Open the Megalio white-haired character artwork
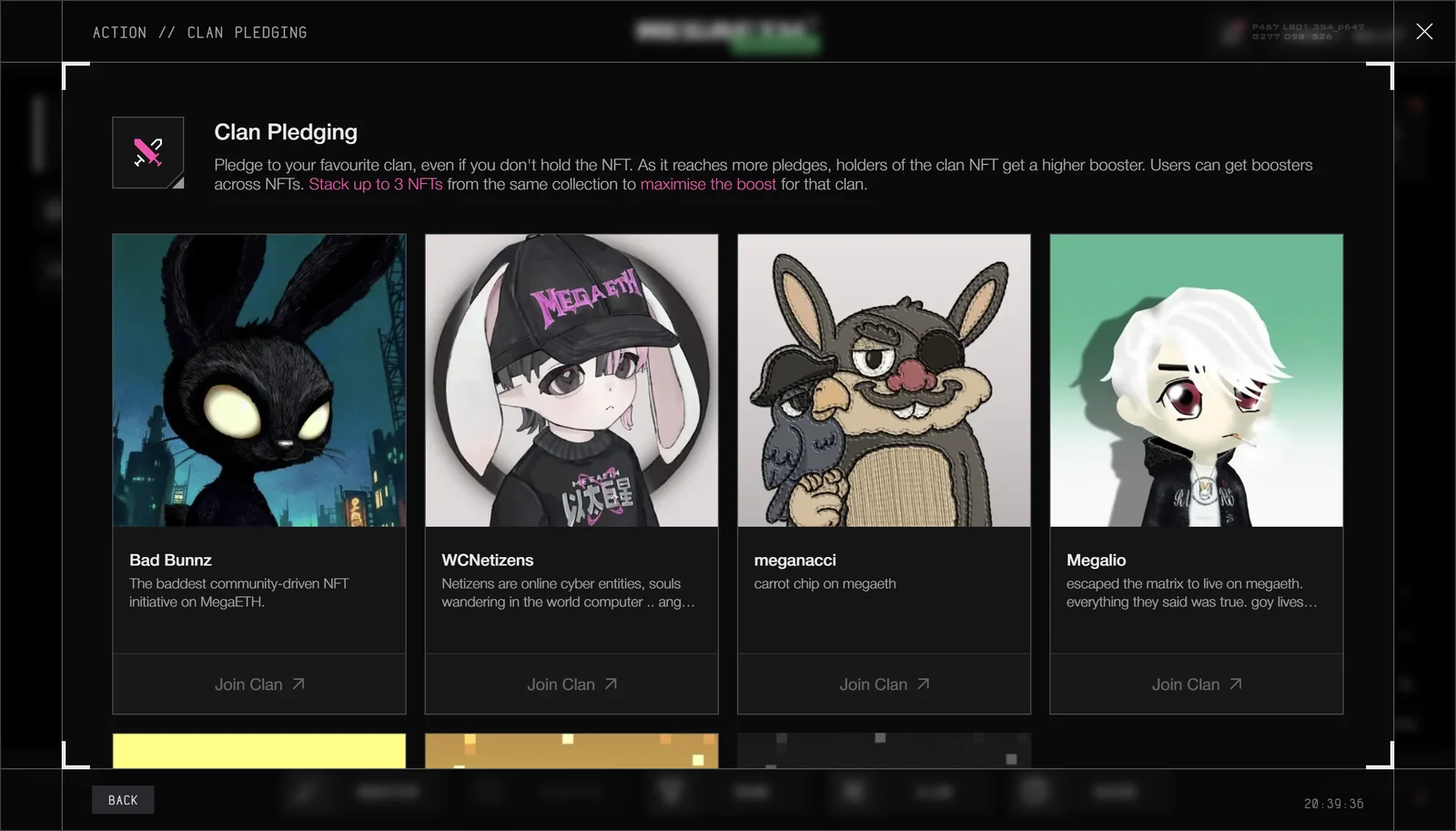The image size is (1456, 831). click(1197, 380)
